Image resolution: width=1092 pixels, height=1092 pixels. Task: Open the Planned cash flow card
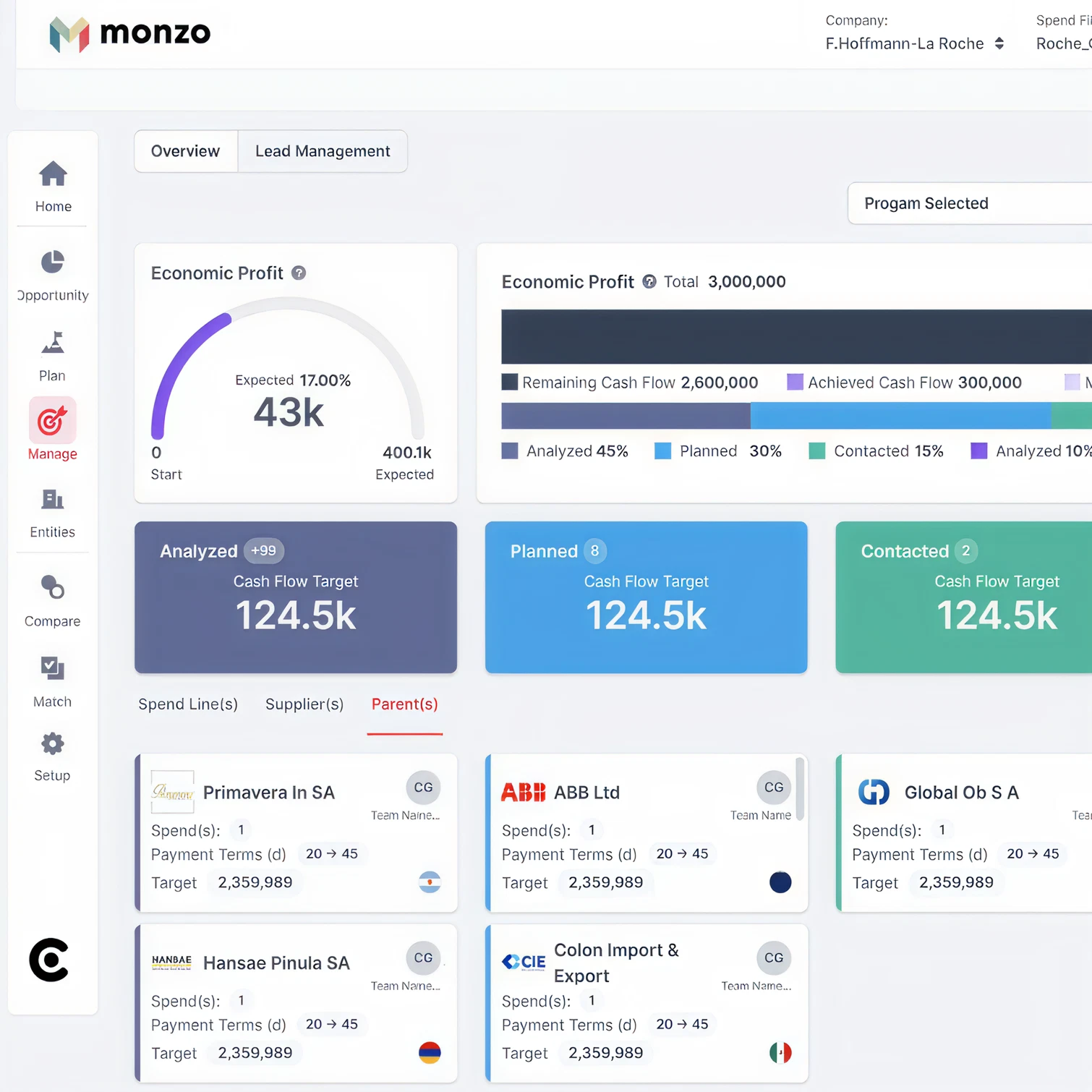coord(647,597)
